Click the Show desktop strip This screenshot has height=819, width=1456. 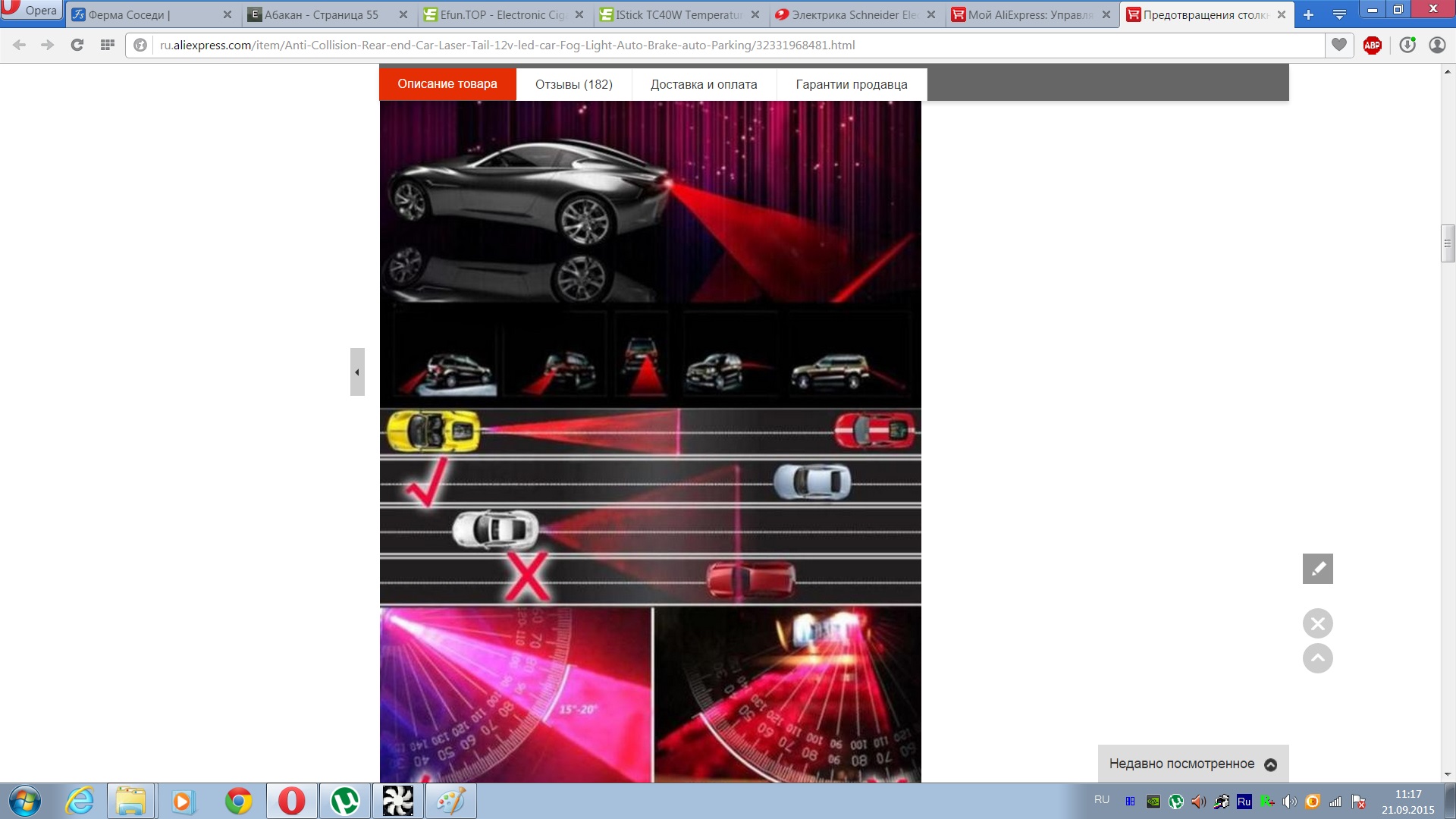[x=1450, y=802]
